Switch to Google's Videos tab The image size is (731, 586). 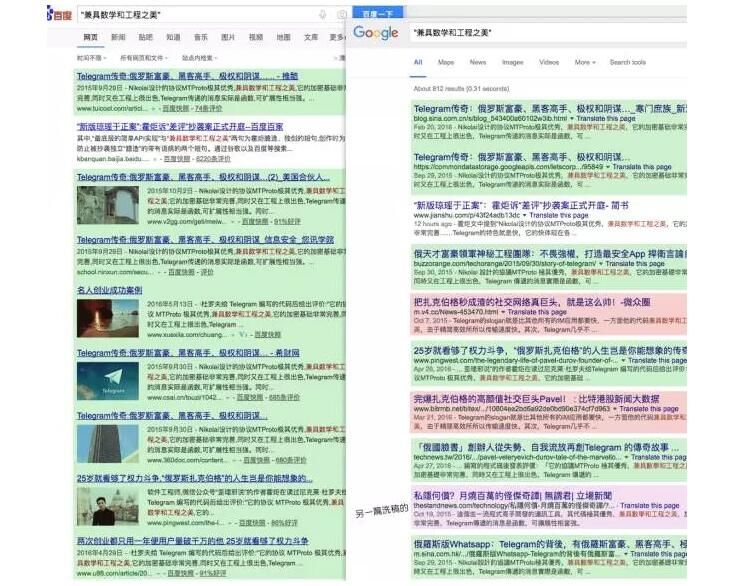coord(549,62)
